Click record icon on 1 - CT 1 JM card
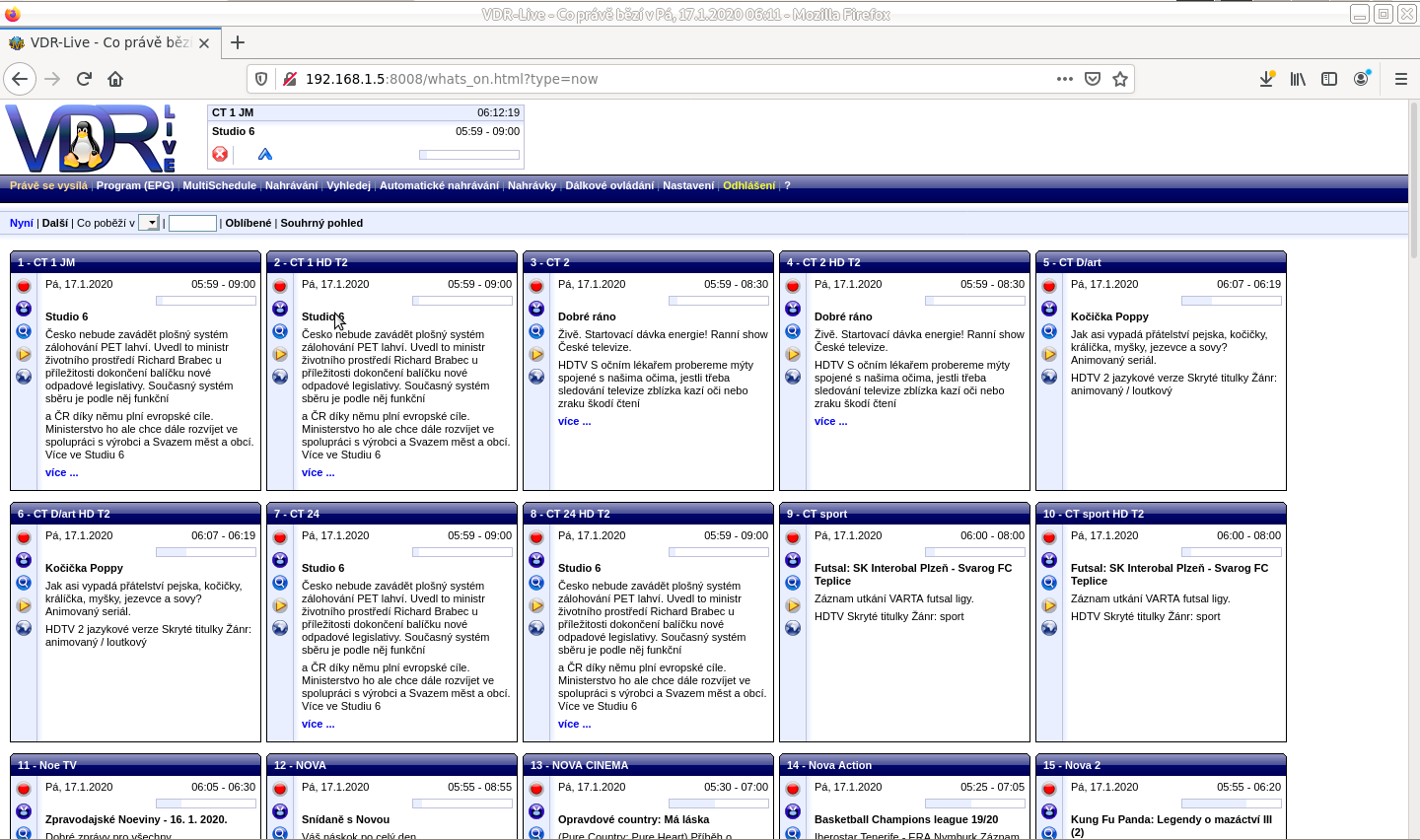Image resolution: width=1420 pixels, height=840 pixels. (x=24, y=286)
